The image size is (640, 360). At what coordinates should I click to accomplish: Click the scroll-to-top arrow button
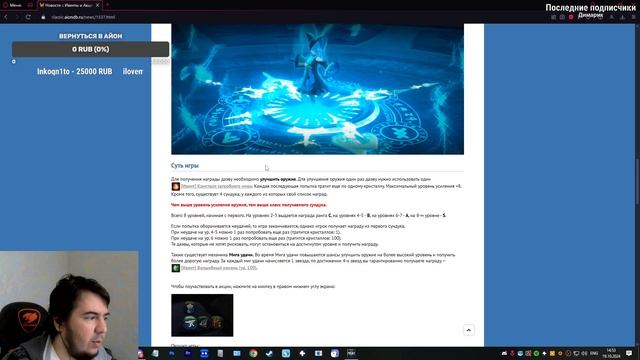[469, 330]
